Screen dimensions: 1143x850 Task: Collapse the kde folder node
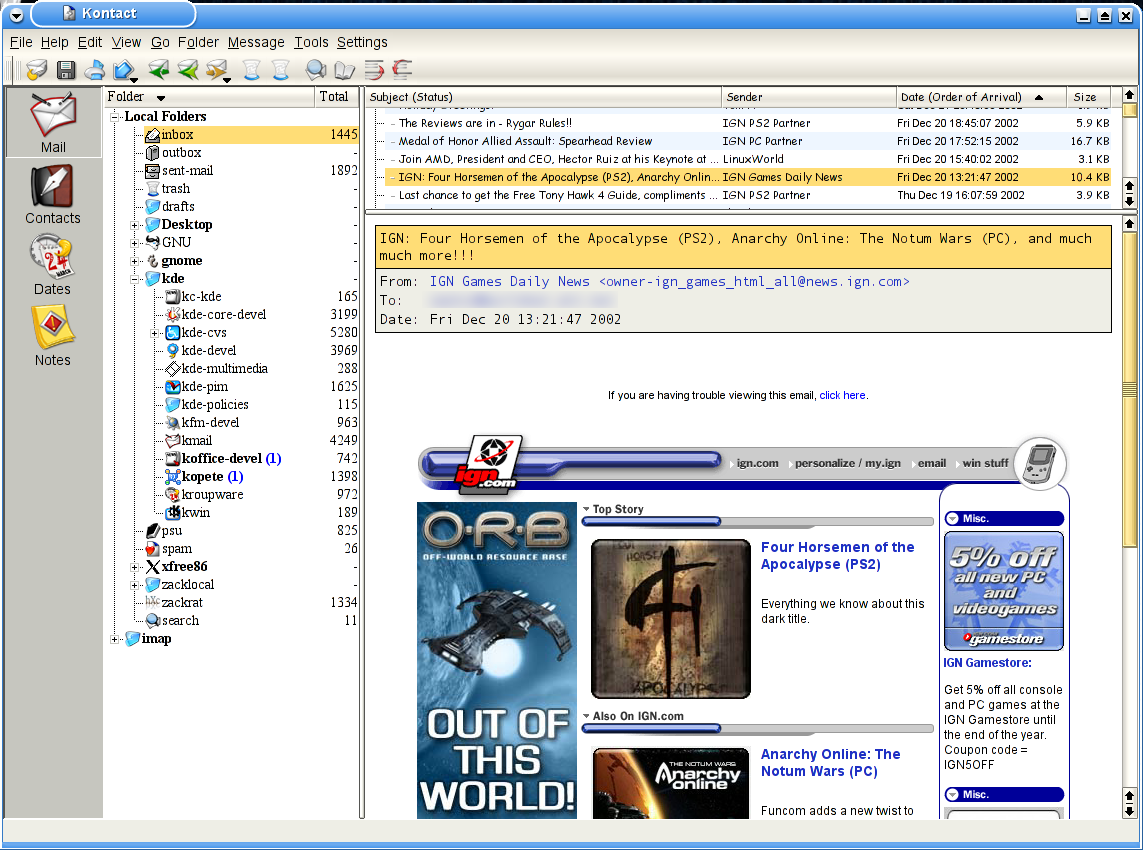pyautogui.click(x=135, y=278)
